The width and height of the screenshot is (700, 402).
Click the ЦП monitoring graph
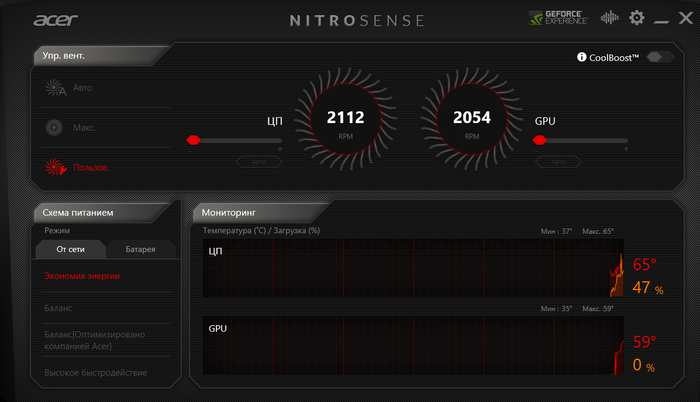tap(413, 268)
